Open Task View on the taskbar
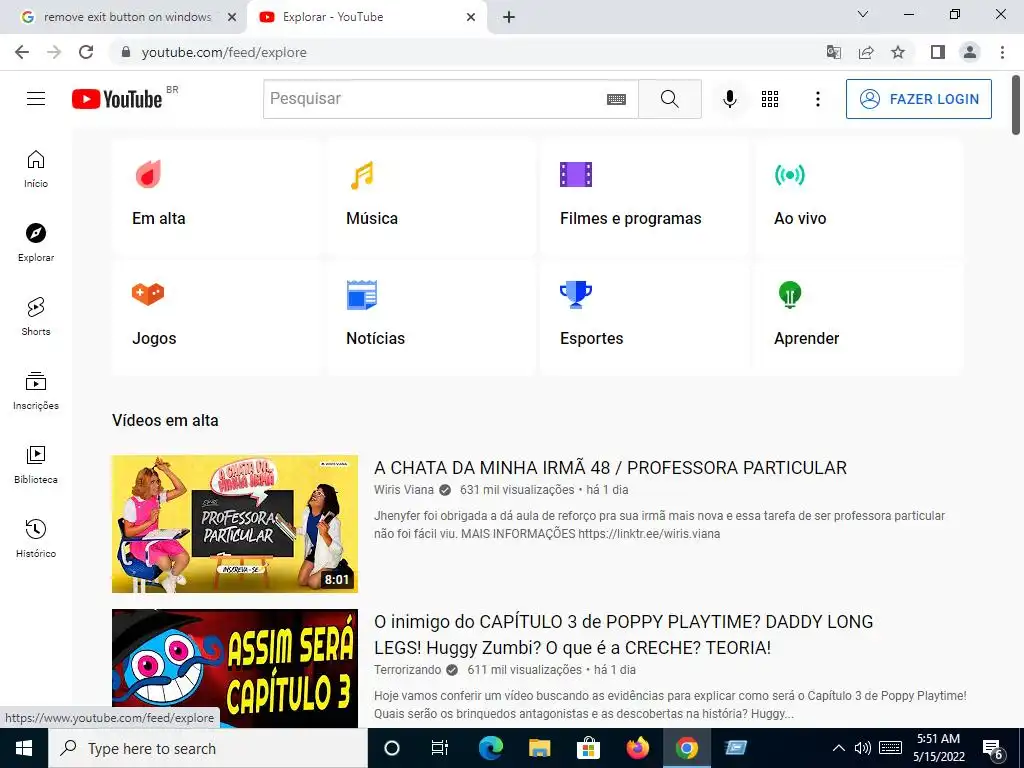 click(x=440, y=748)
